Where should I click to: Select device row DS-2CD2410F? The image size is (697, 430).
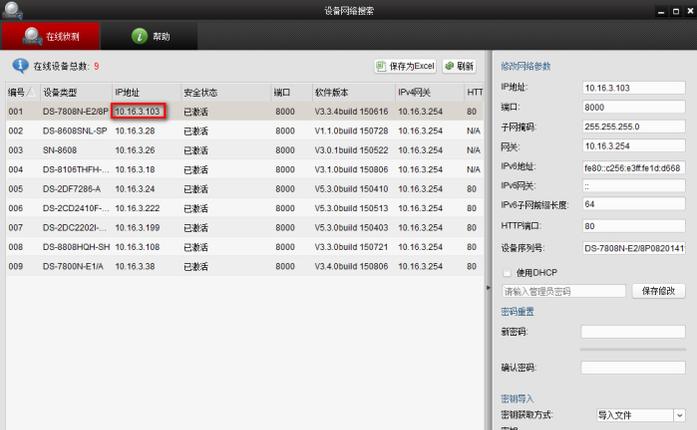245,208
